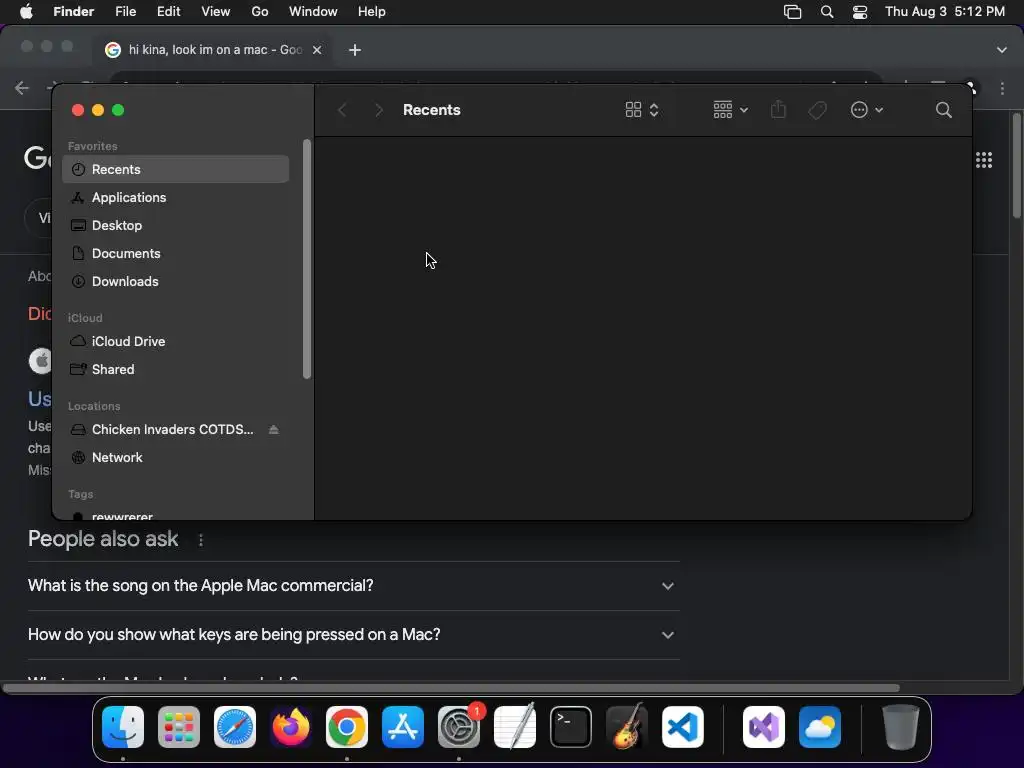Select iCloud Drive in sidebar

coord(175,342)
